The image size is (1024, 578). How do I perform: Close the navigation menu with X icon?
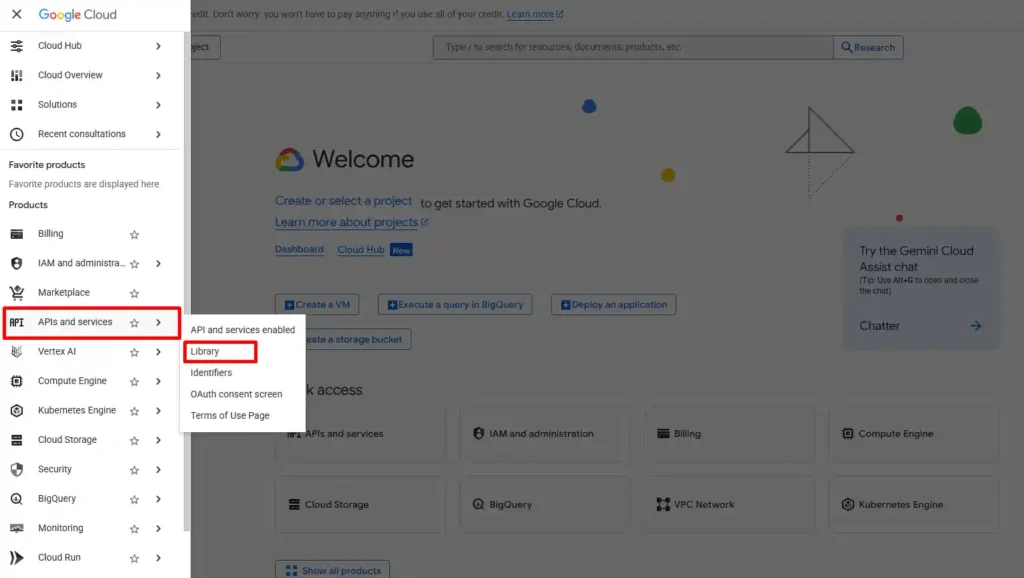pyautogui.click(x=16, y=15)
